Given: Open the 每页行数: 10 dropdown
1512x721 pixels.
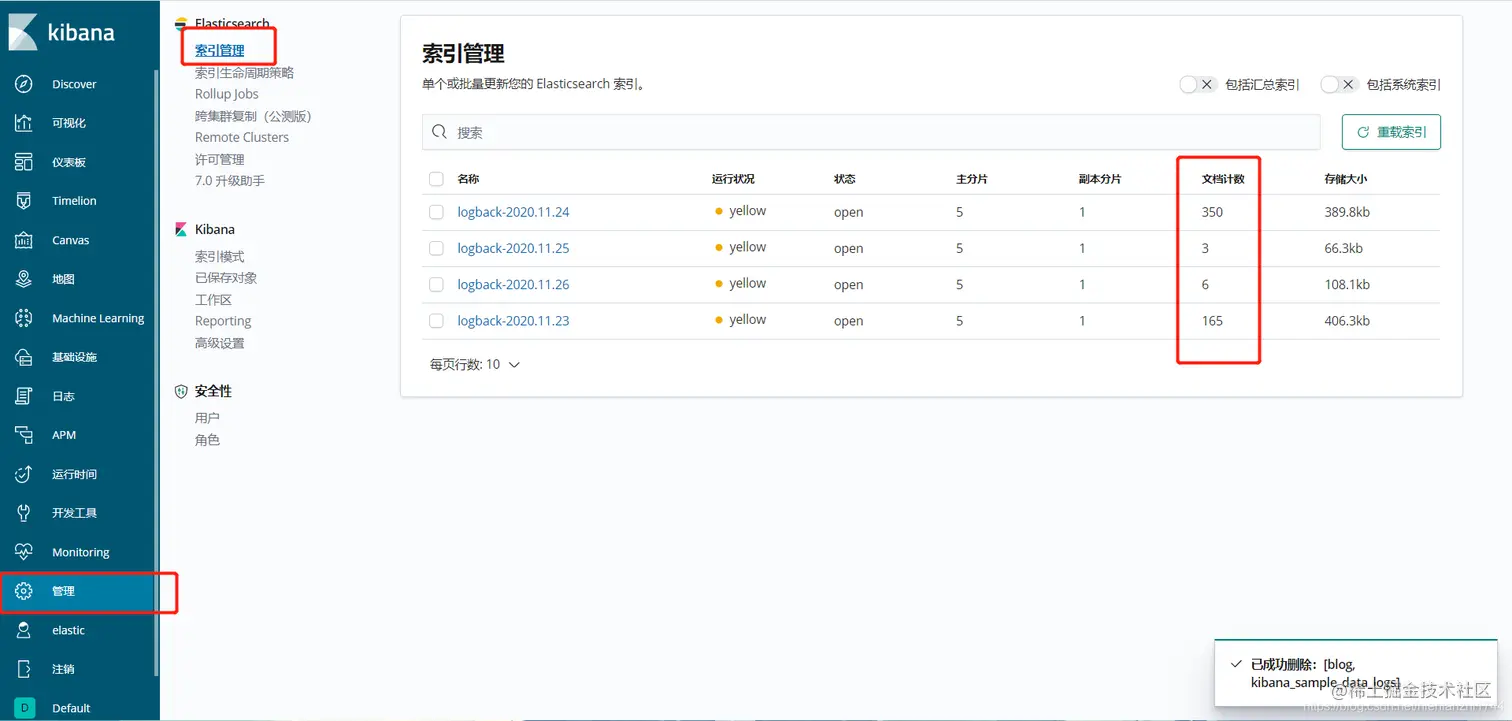Looking at the screenshot, I should tap(475, 365).
